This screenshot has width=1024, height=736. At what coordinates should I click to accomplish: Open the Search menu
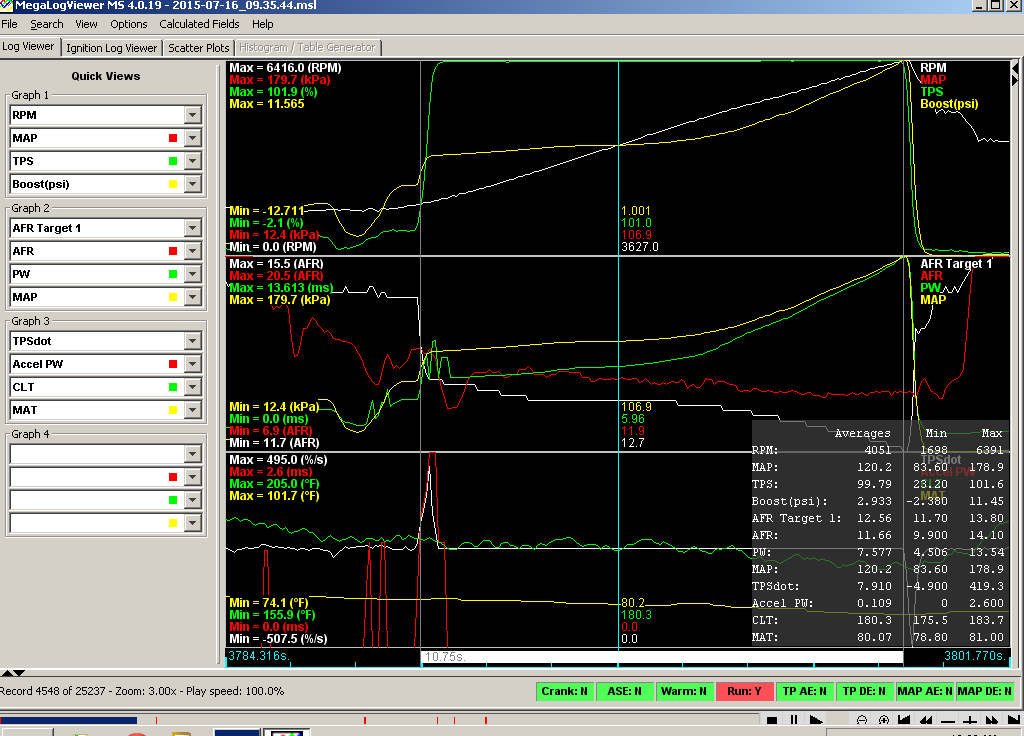click(46, 24)
